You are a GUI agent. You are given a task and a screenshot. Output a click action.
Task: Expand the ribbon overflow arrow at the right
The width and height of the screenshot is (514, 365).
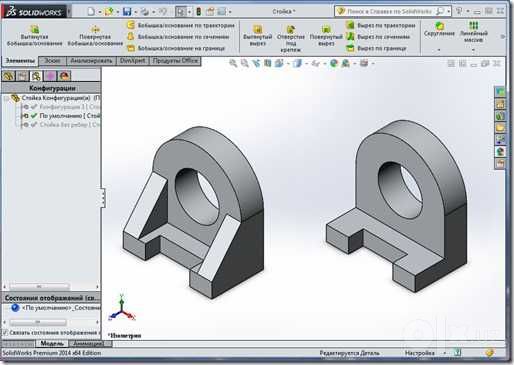pyautogui.click(x=503, y=37)
